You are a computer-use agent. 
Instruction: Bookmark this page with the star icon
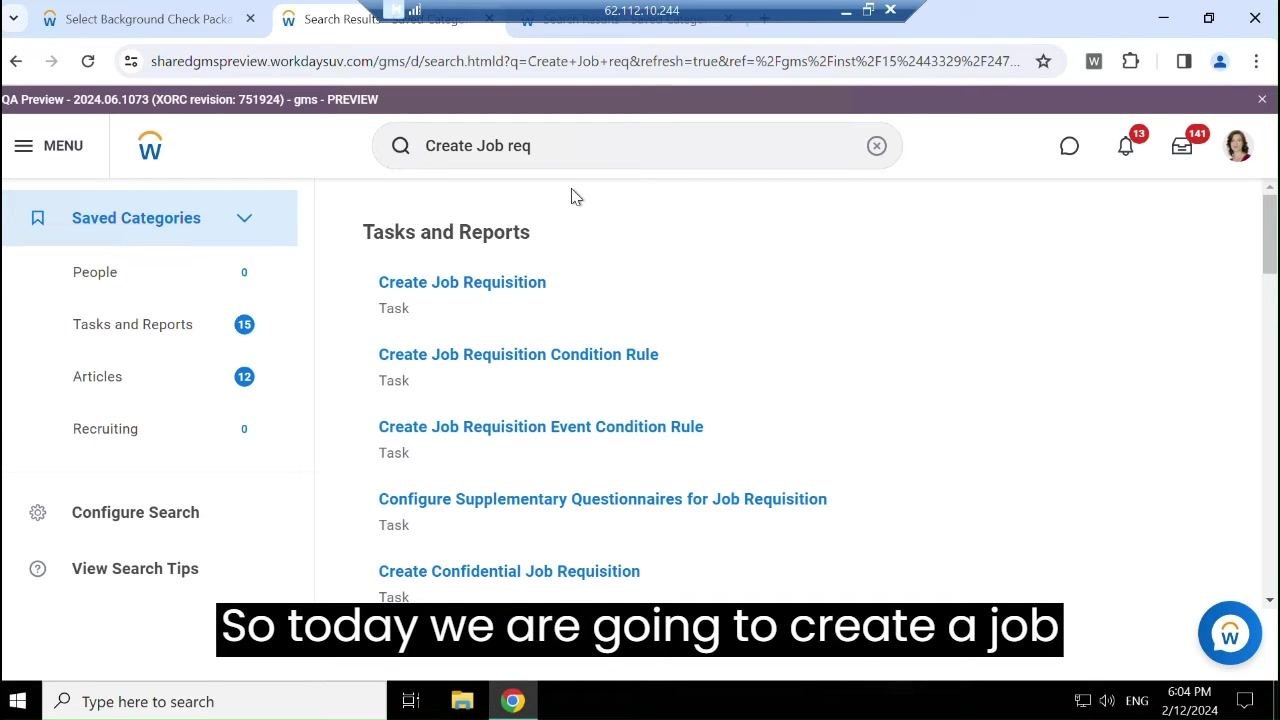1043,61
